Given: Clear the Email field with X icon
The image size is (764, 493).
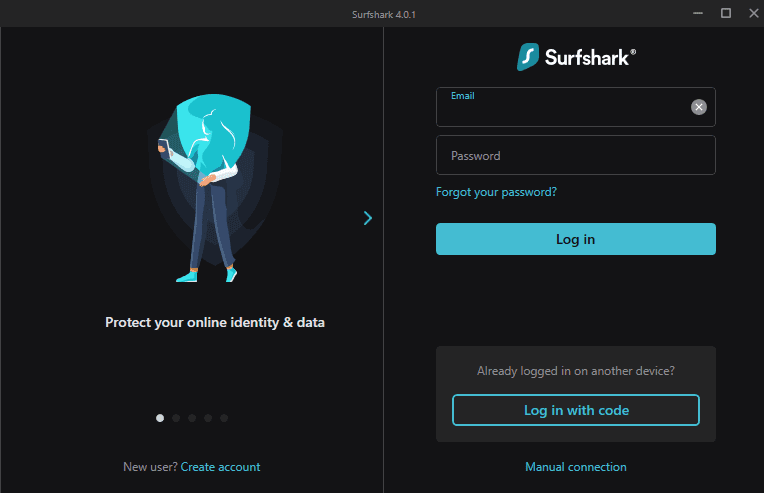Looking at the screenshot, I should pos(699,107).
